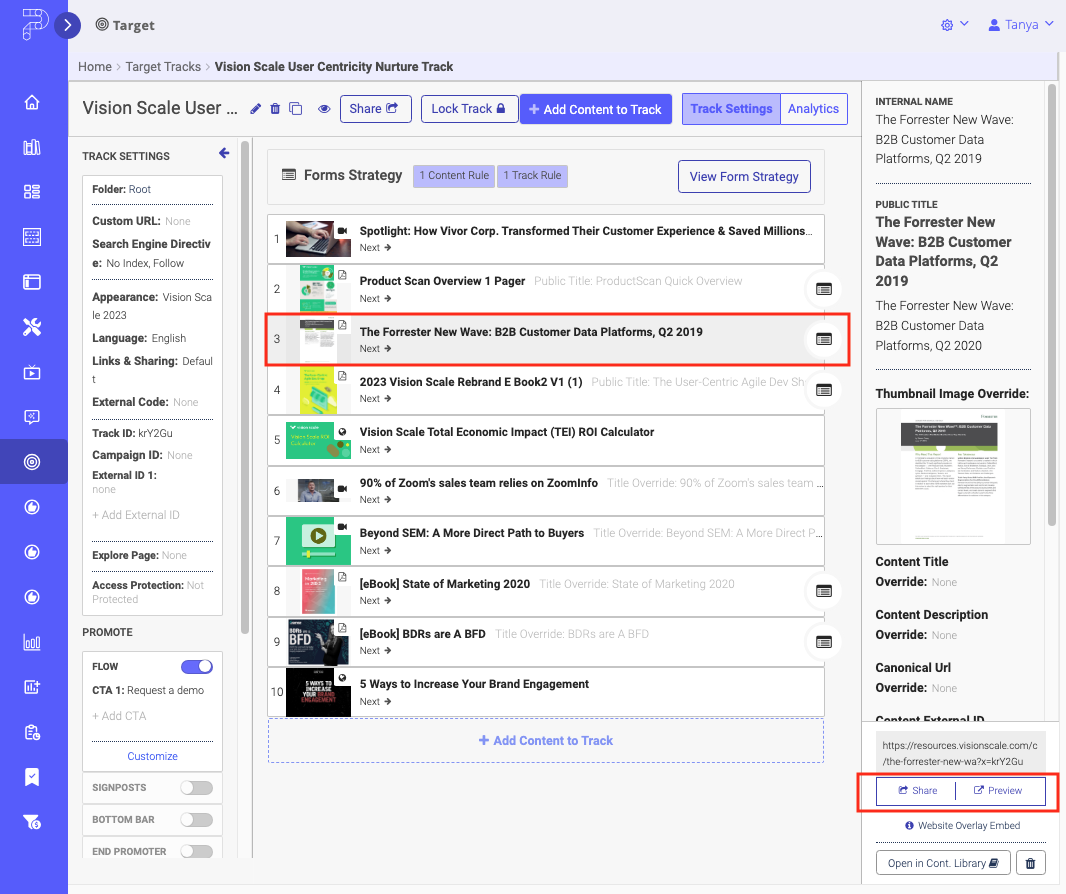Viewport: 1066px width, 894px height.
Task: Click + Add CTA
Action: coord(119,716)
